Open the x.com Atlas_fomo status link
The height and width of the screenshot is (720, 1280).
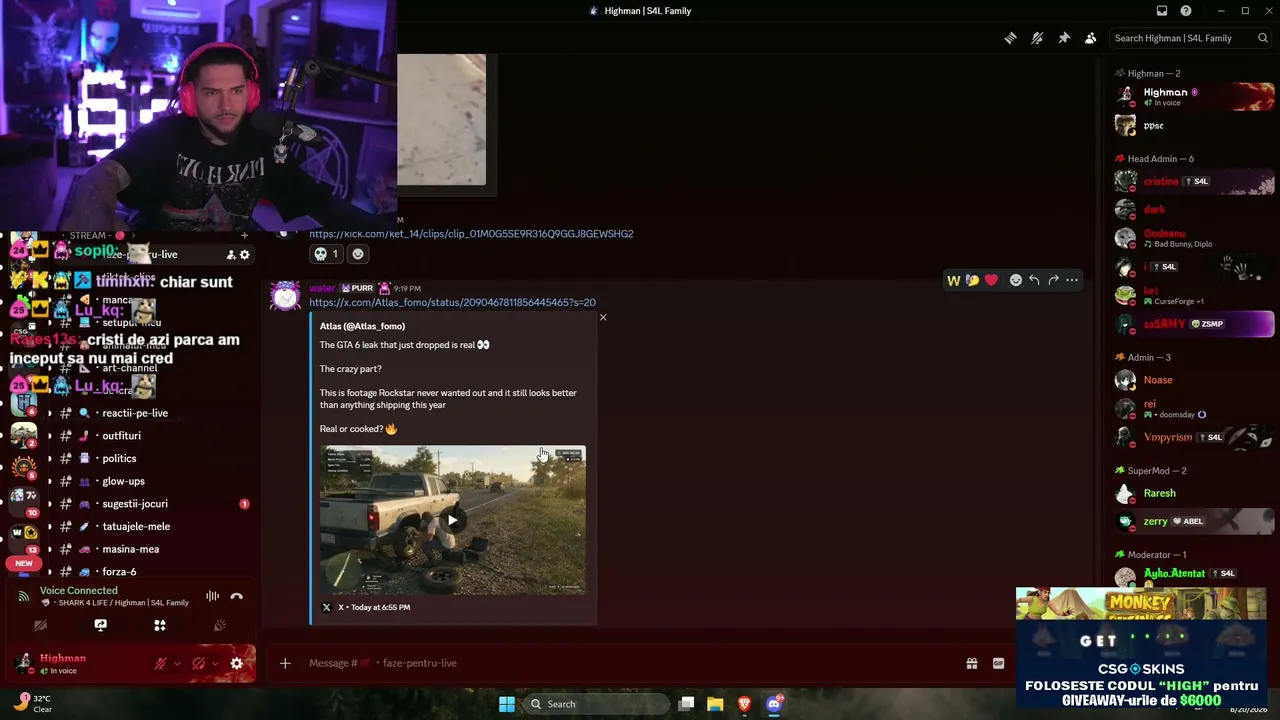pos(452,302)
